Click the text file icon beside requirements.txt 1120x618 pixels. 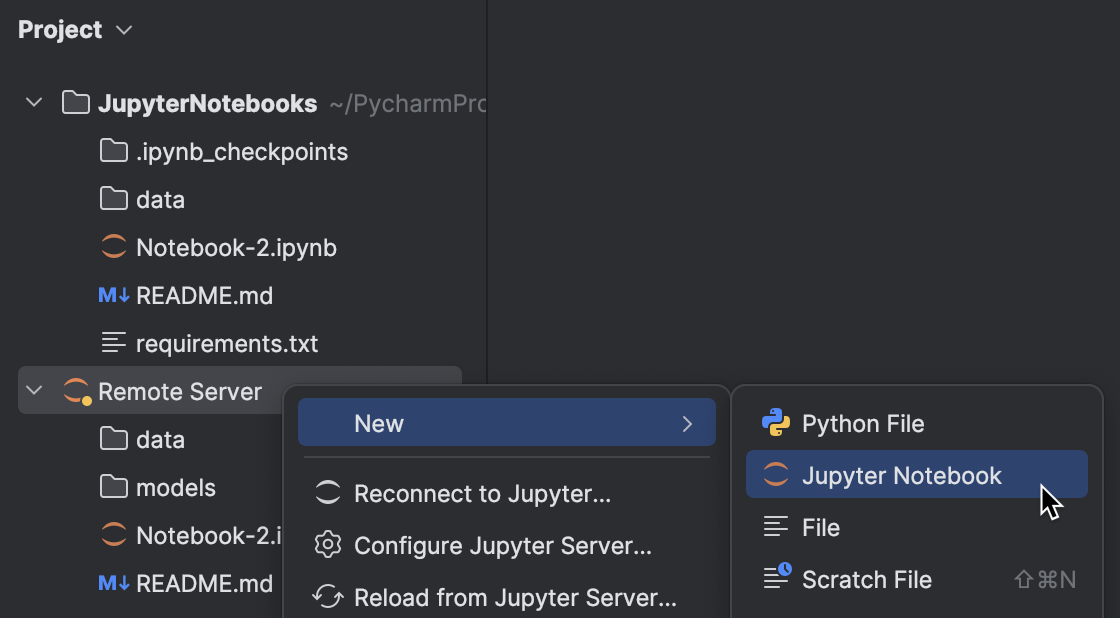point(112,343)
